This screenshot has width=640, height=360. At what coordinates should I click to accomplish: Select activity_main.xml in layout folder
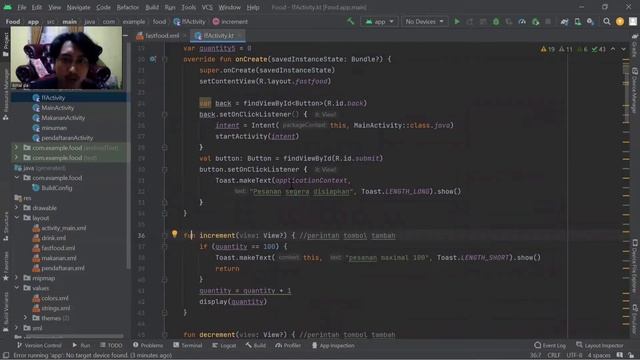pos(64,228)
